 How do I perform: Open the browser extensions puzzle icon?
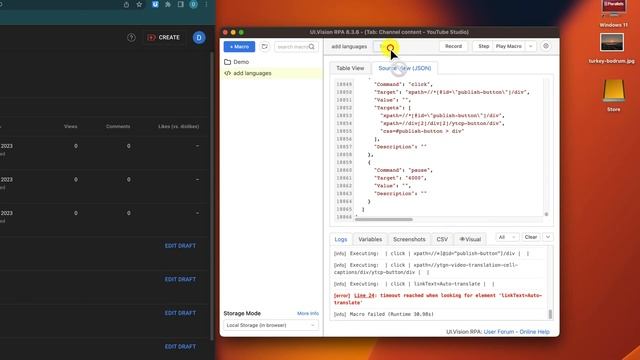click(x=168, y=4)
